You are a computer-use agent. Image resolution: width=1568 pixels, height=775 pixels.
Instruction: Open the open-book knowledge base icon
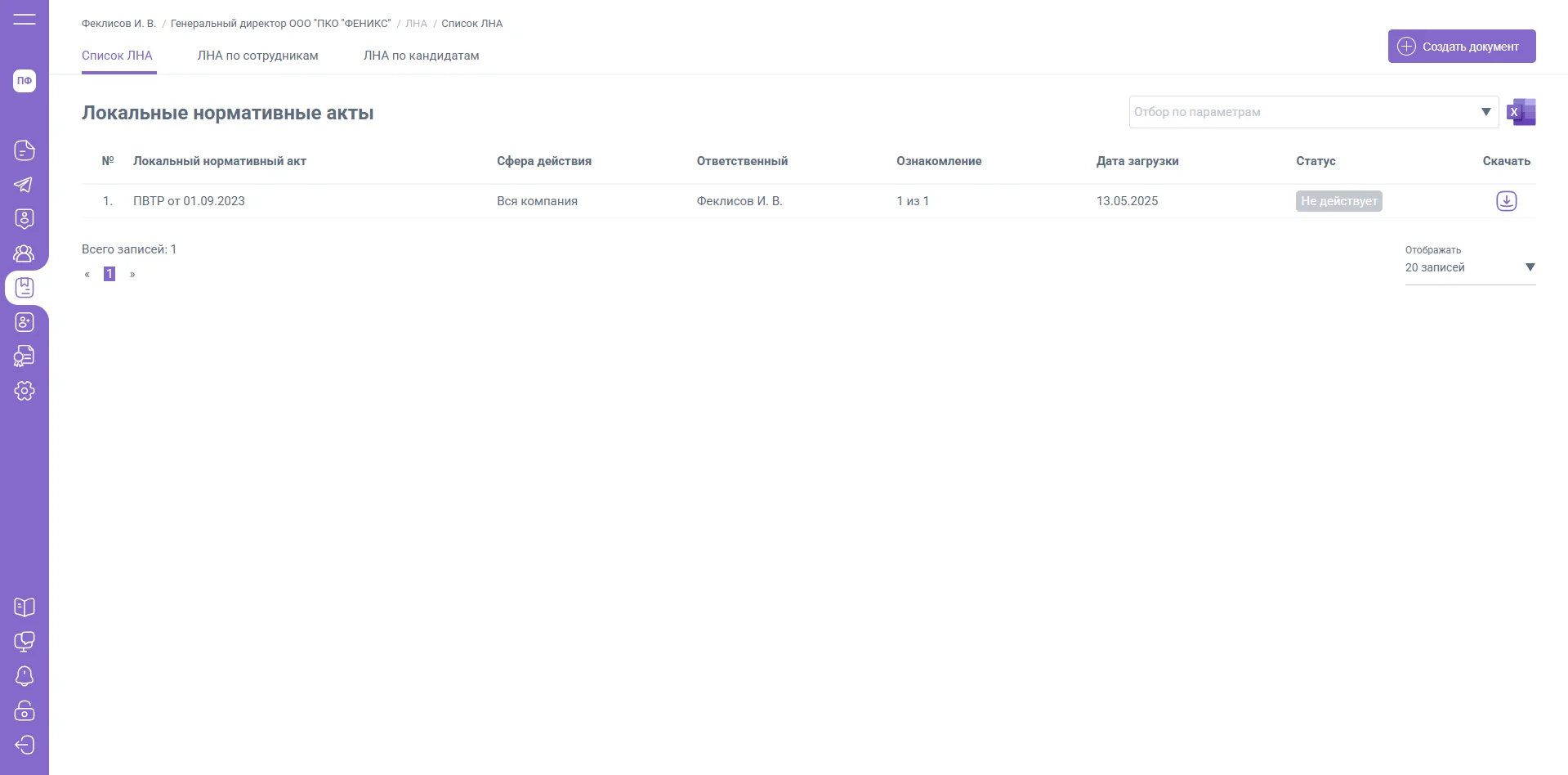pos(25,607)
